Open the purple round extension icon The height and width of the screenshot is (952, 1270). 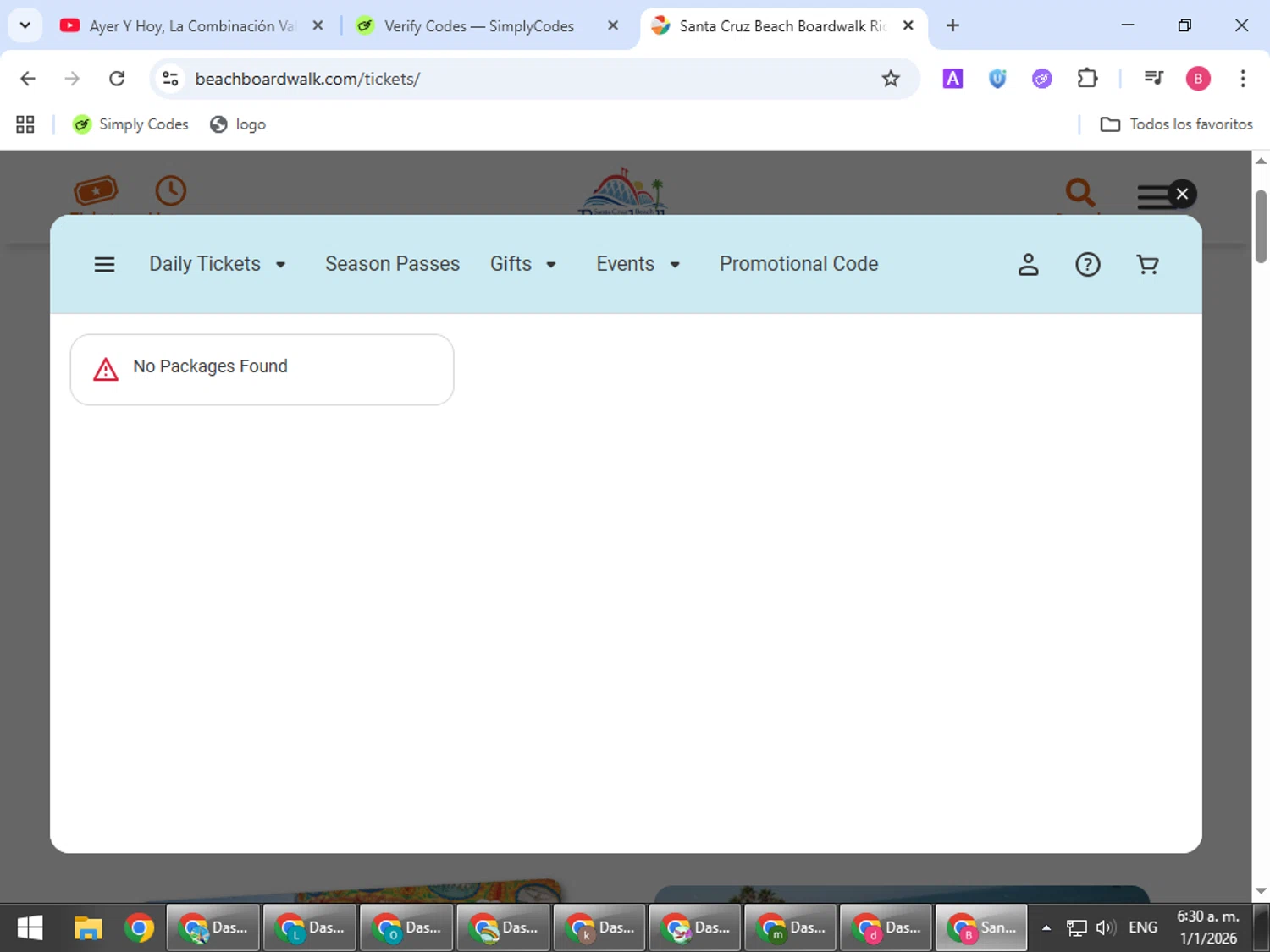(x=1042, y=79)
